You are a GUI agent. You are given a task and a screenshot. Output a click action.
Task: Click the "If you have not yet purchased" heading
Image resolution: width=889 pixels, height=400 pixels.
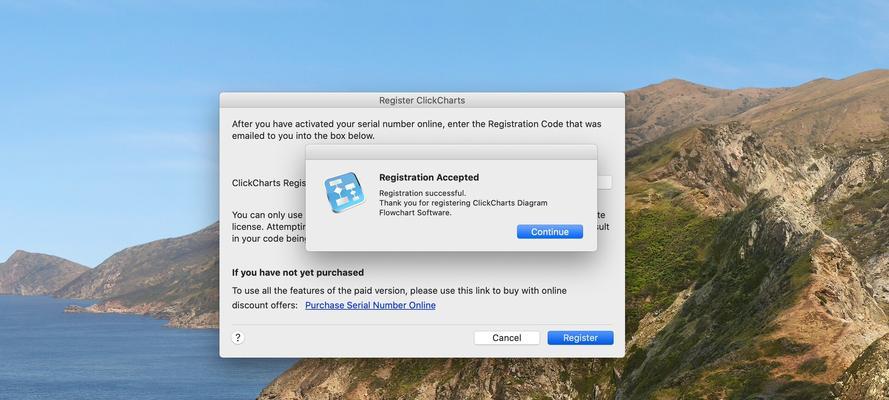coord(298,273)
